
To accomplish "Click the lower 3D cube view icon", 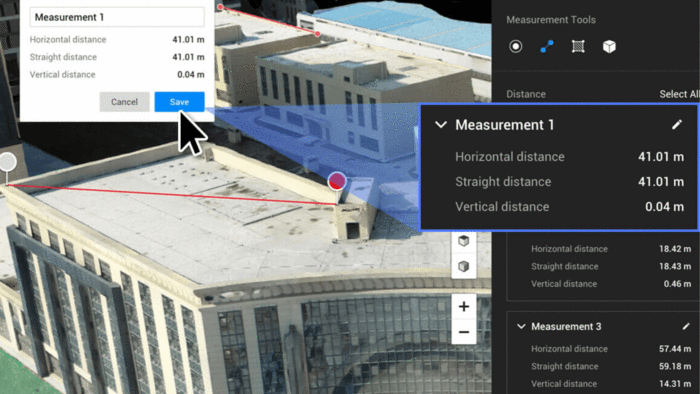I will (464, 266).
